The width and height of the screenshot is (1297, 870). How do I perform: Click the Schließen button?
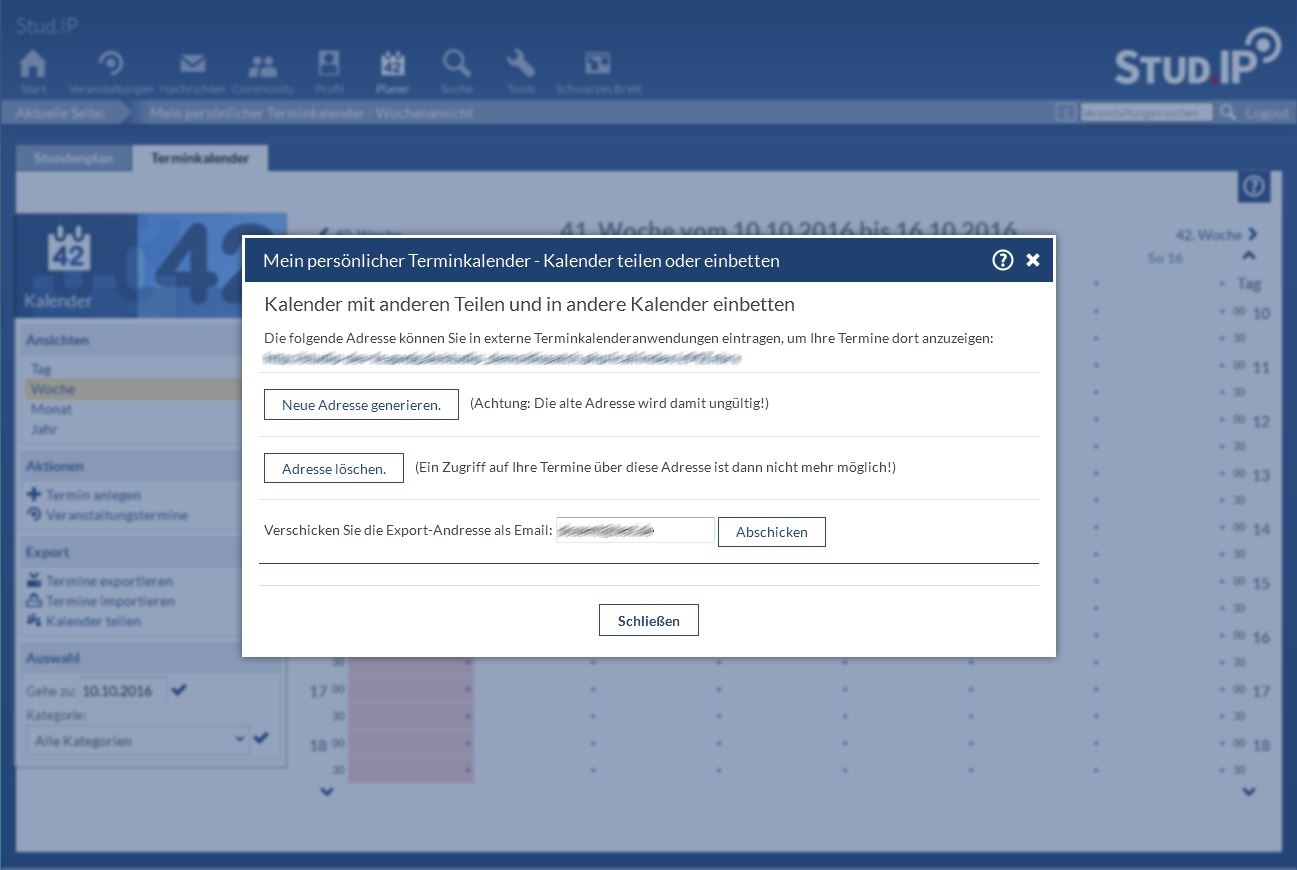(648, 620)
